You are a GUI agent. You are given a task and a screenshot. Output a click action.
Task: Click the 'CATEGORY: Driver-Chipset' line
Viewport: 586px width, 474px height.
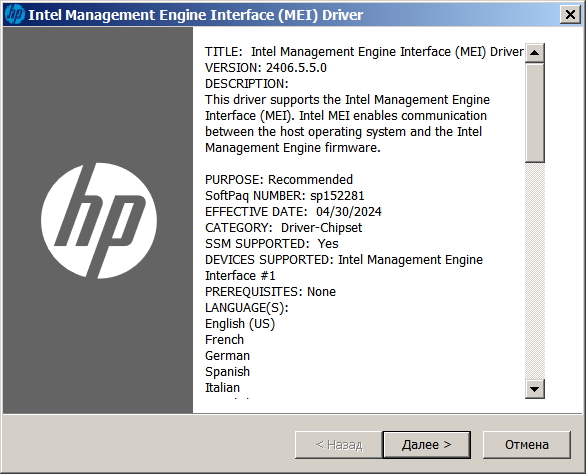tap(283, 228)
